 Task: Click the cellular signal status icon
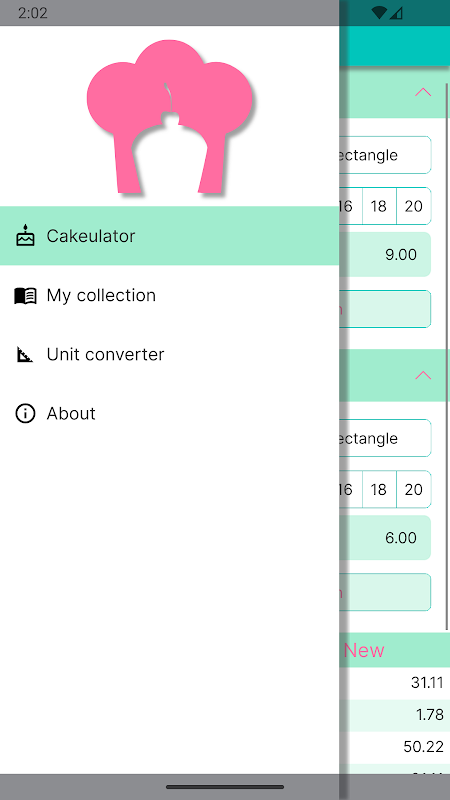pos(396,13)
